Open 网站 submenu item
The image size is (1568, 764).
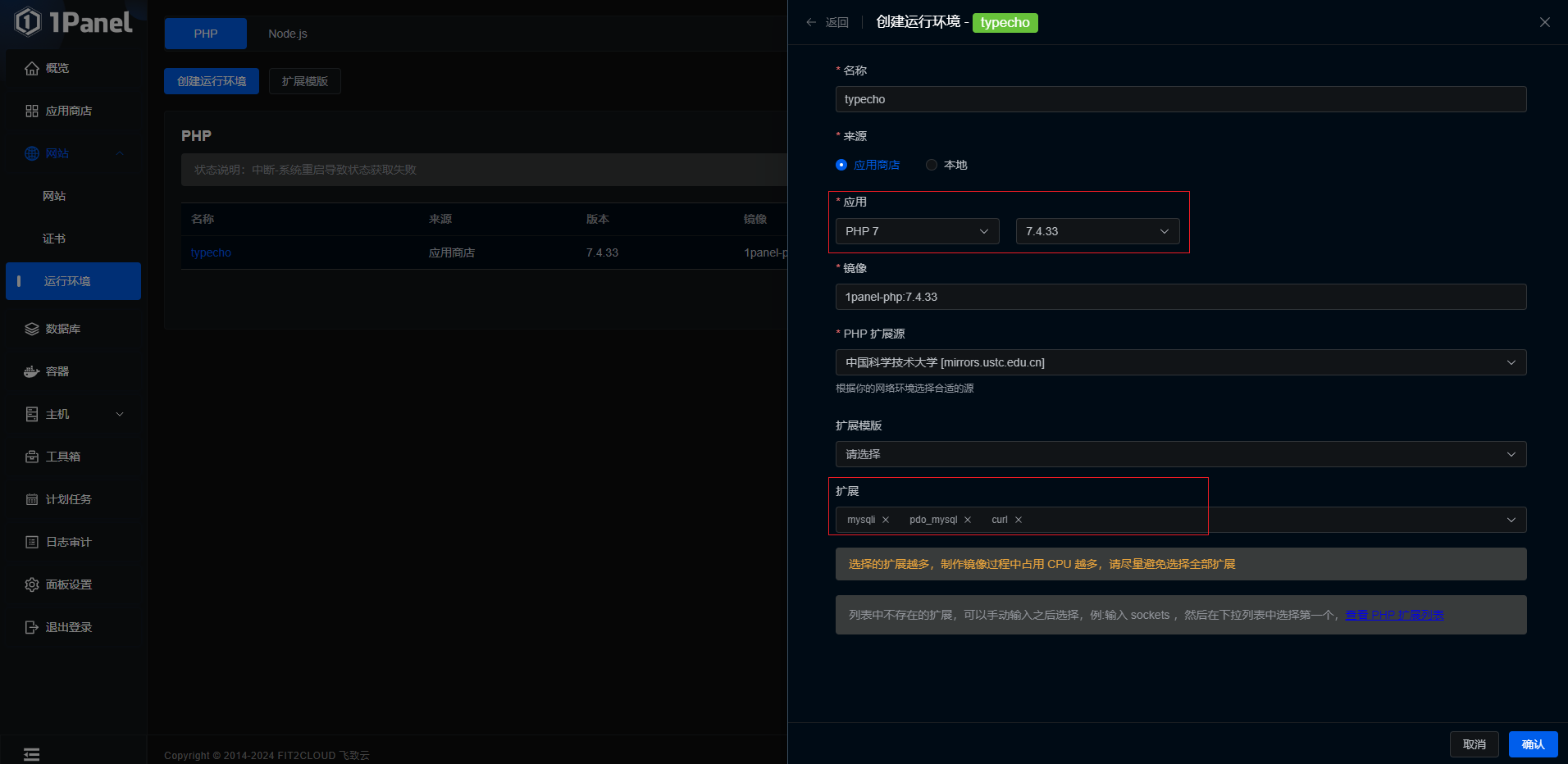pyautogui.click(x=54, y=196)
